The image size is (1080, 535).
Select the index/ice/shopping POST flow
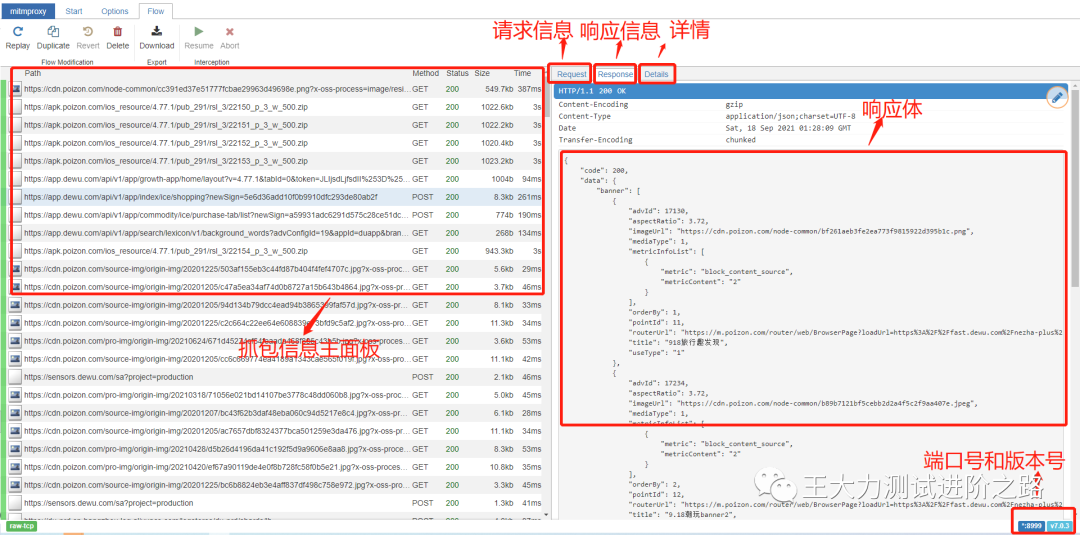tap(276, 197)
